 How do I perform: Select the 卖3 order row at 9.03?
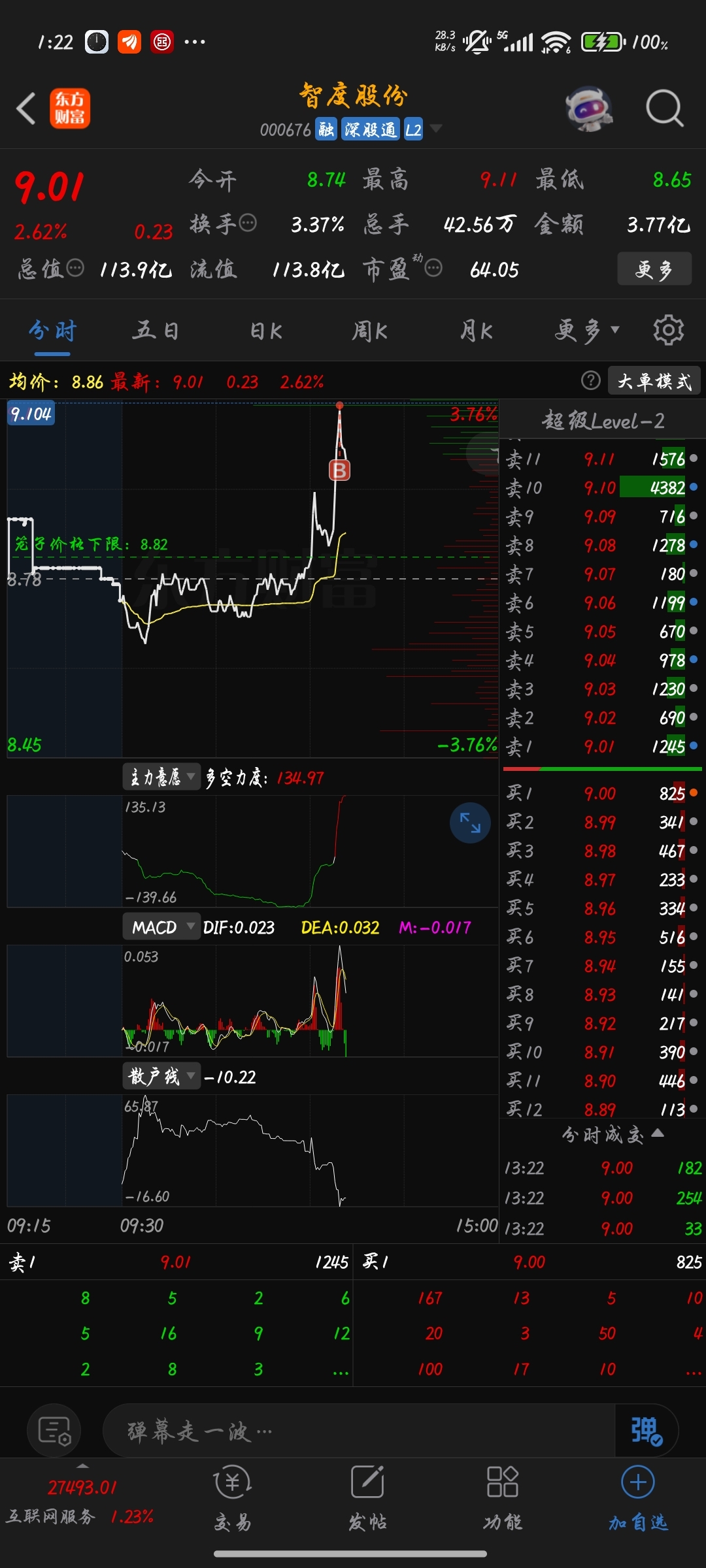coord(602,689)
